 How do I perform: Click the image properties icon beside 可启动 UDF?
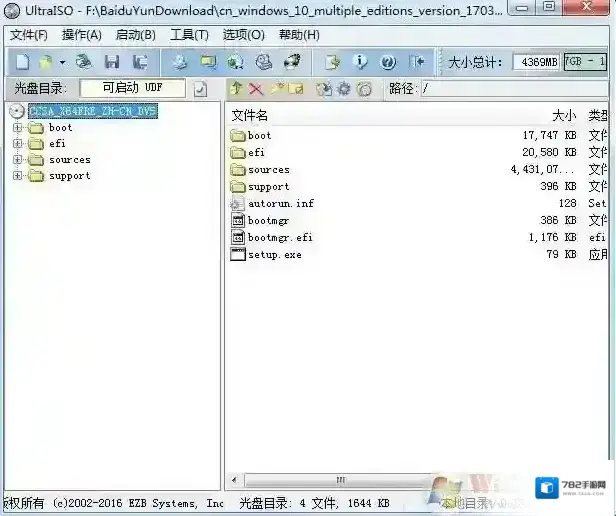200,89
